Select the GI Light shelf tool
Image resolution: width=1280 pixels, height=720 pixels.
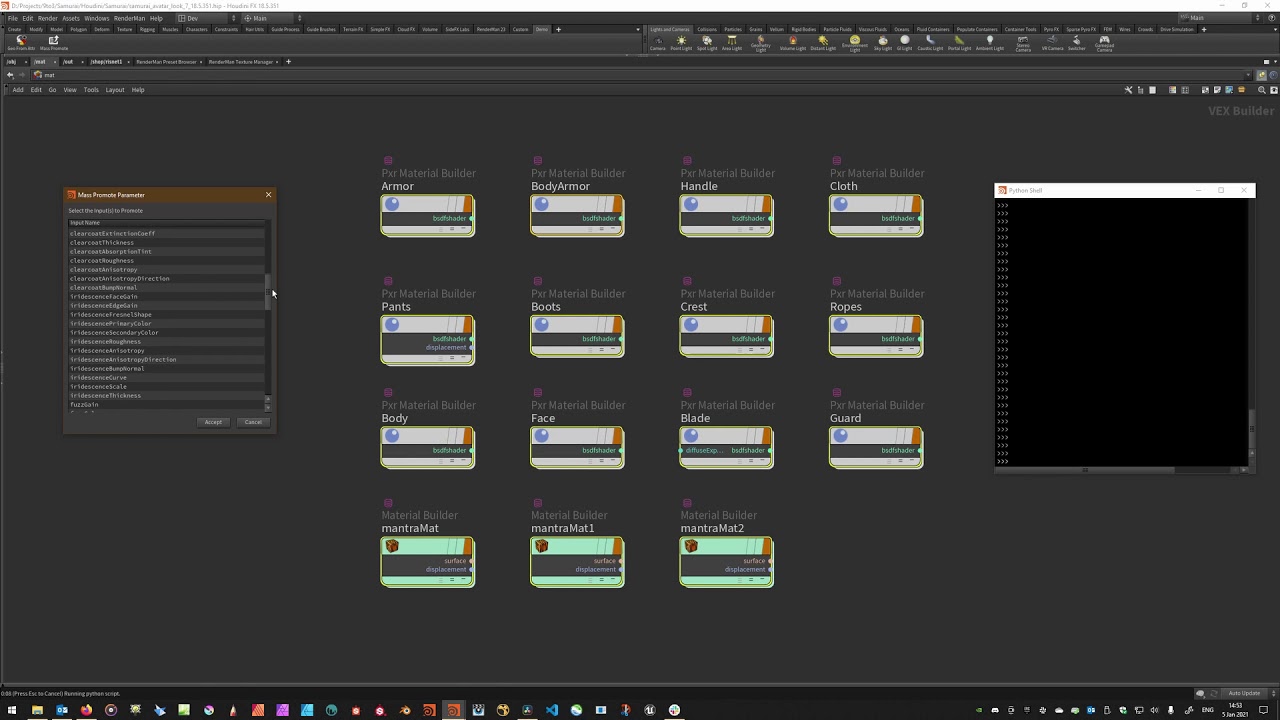click(x=905, y=43)
